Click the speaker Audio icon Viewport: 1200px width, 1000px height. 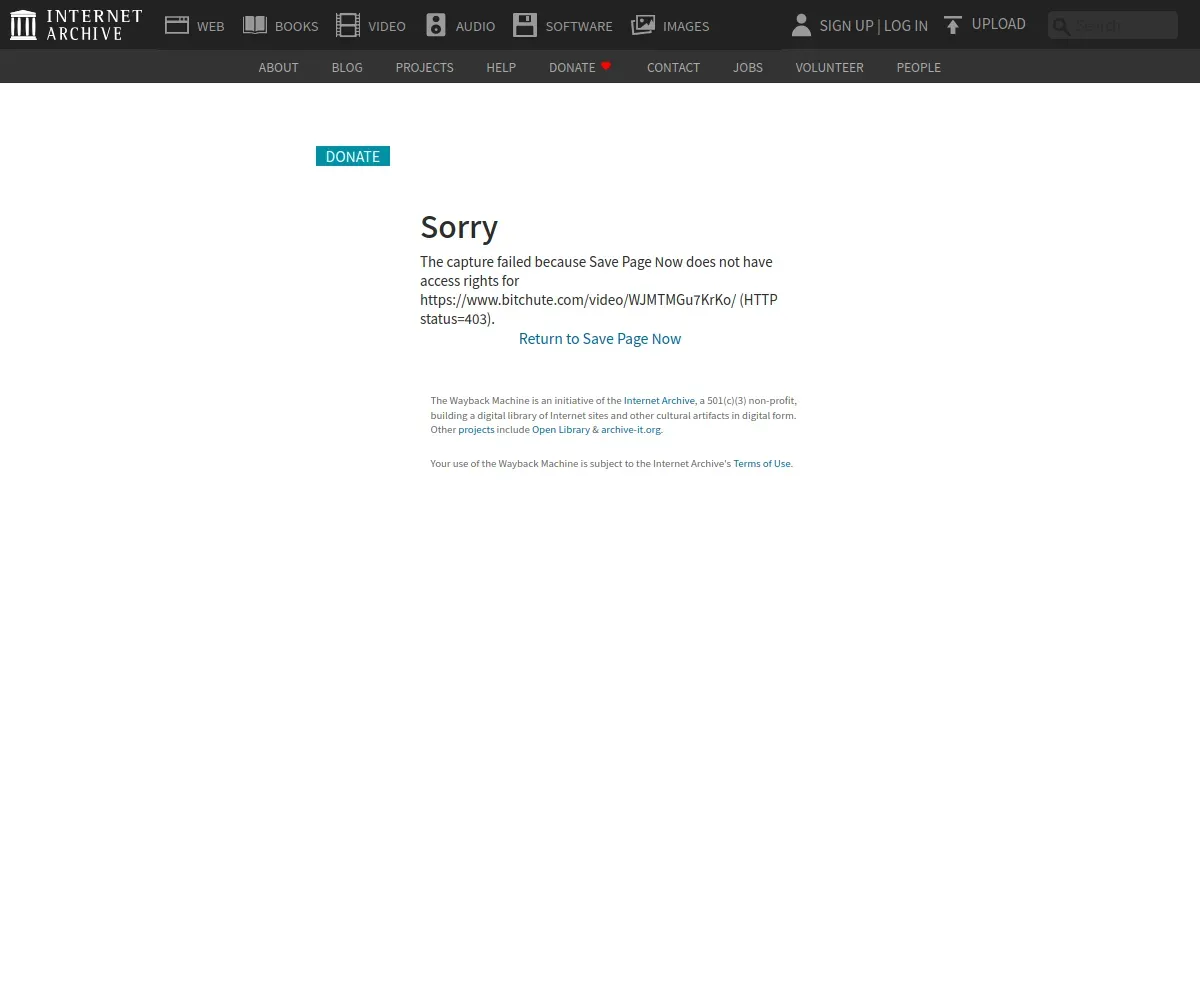(x=436, y=25)
